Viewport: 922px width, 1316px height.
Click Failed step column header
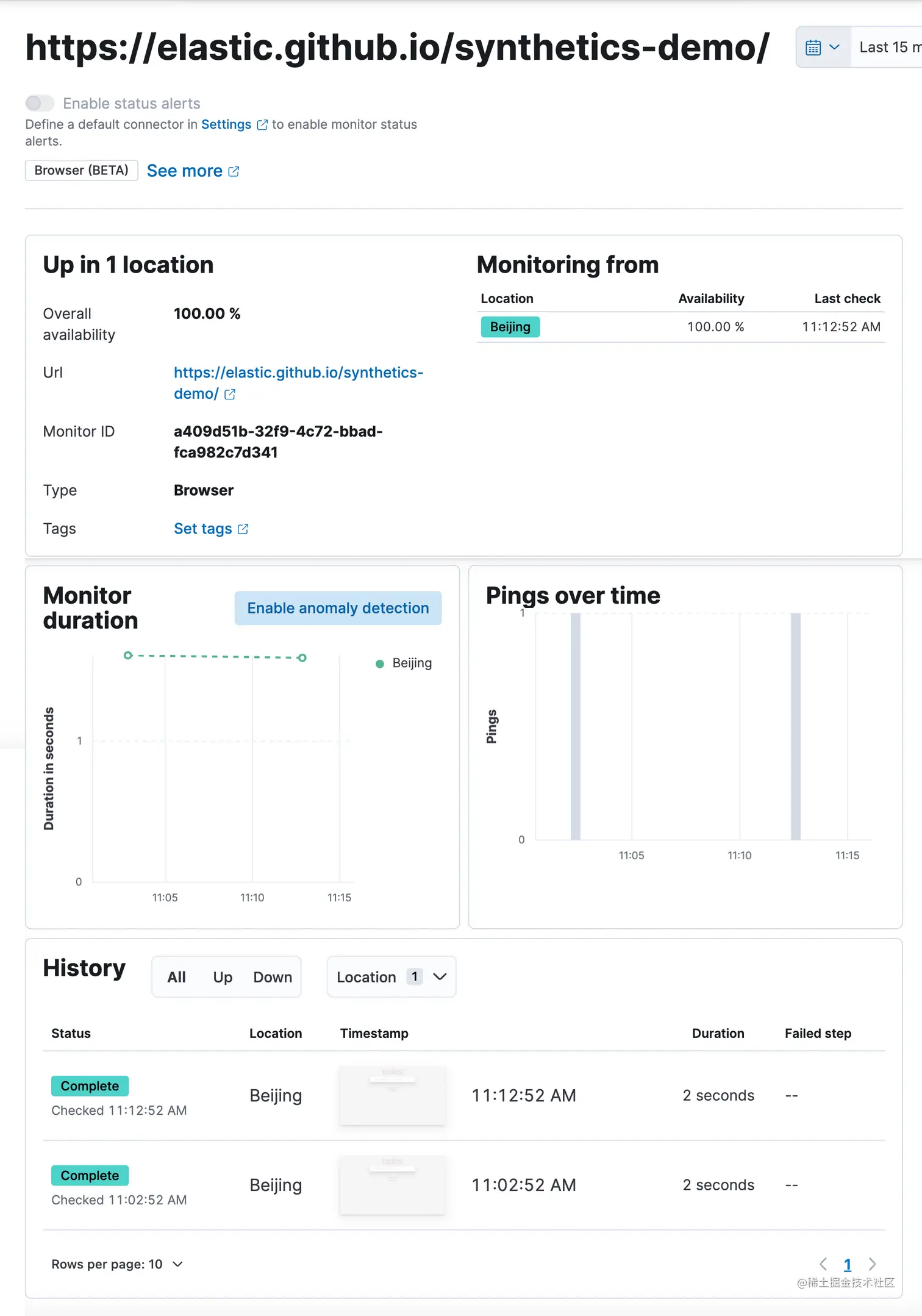818,1034
